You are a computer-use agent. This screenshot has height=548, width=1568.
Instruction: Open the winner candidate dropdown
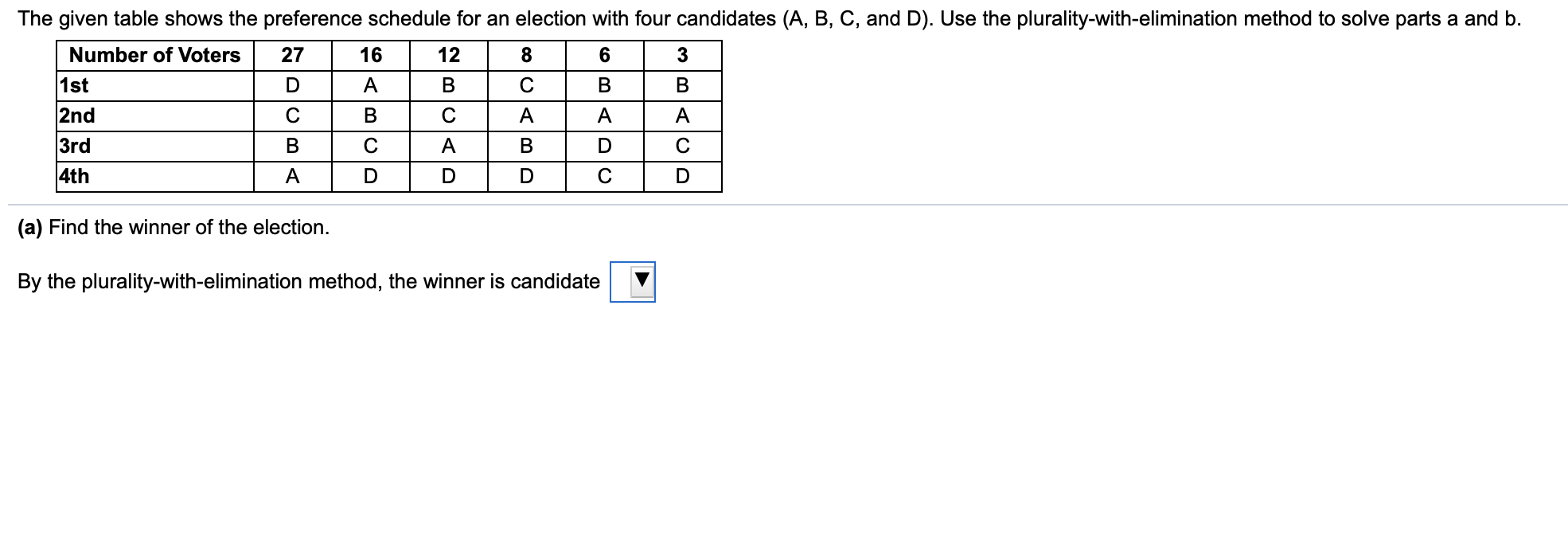coord(633,282)
